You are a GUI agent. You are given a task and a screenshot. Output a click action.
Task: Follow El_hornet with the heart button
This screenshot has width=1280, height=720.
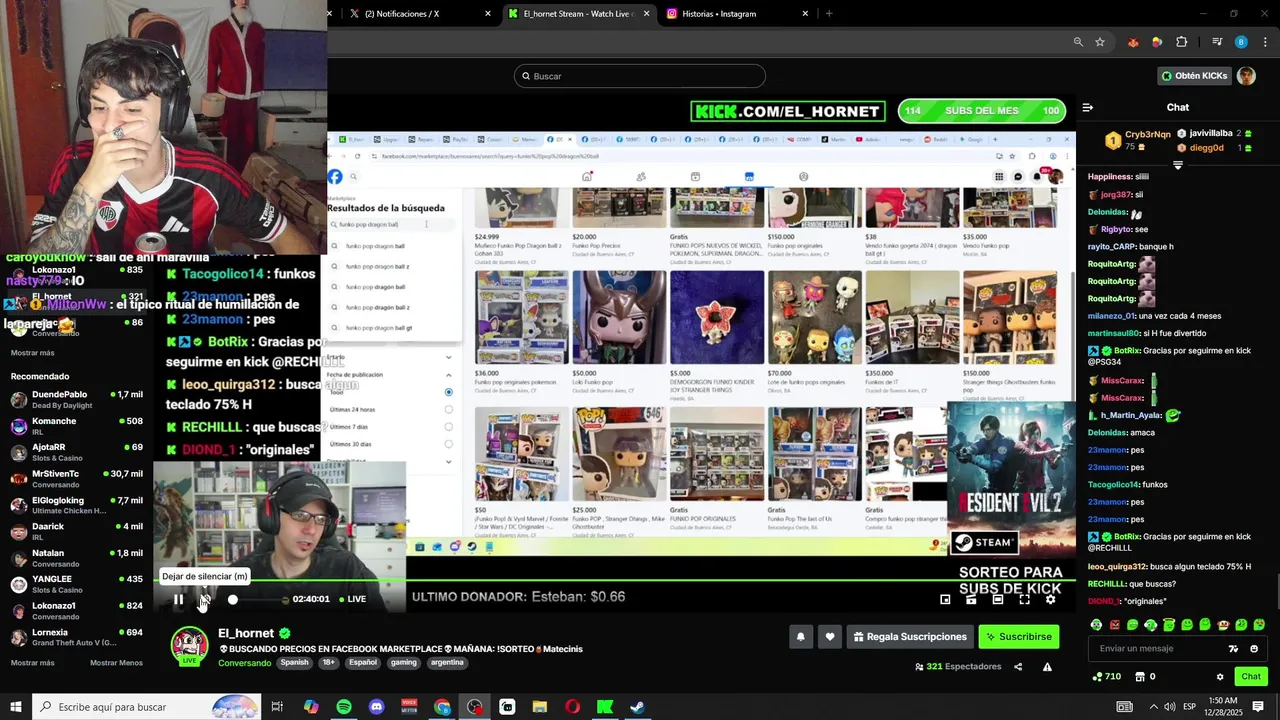pos(830,636)
